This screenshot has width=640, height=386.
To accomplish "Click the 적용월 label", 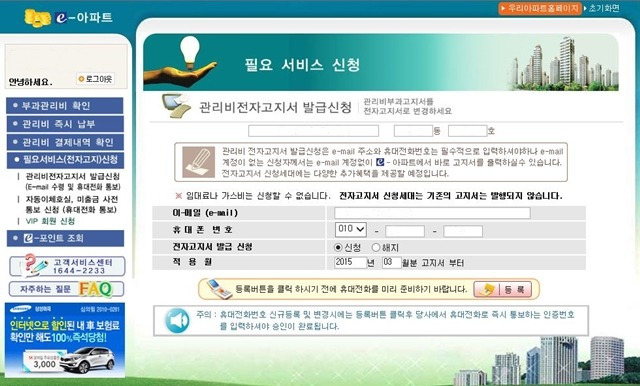I will (x=192, y=262).
